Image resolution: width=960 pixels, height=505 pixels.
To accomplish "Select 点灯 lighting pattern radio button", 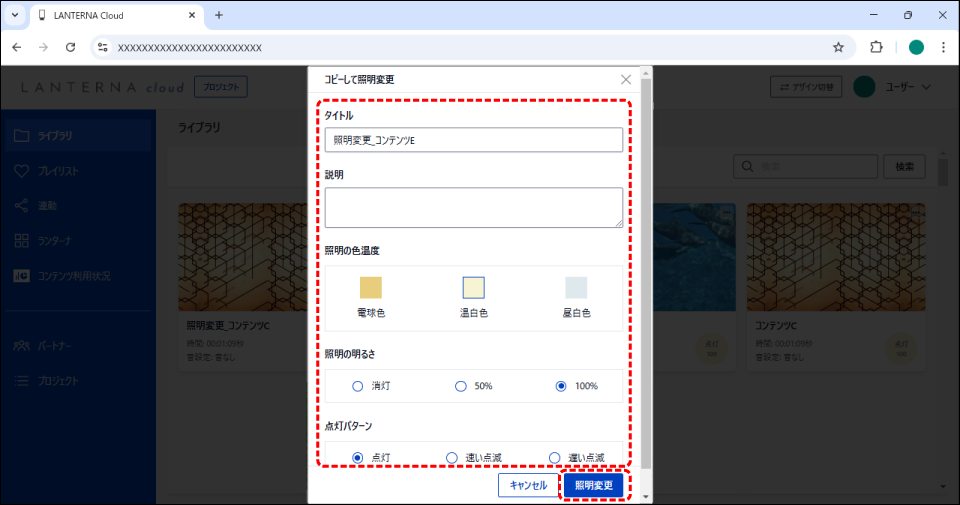I will point(358,457).
